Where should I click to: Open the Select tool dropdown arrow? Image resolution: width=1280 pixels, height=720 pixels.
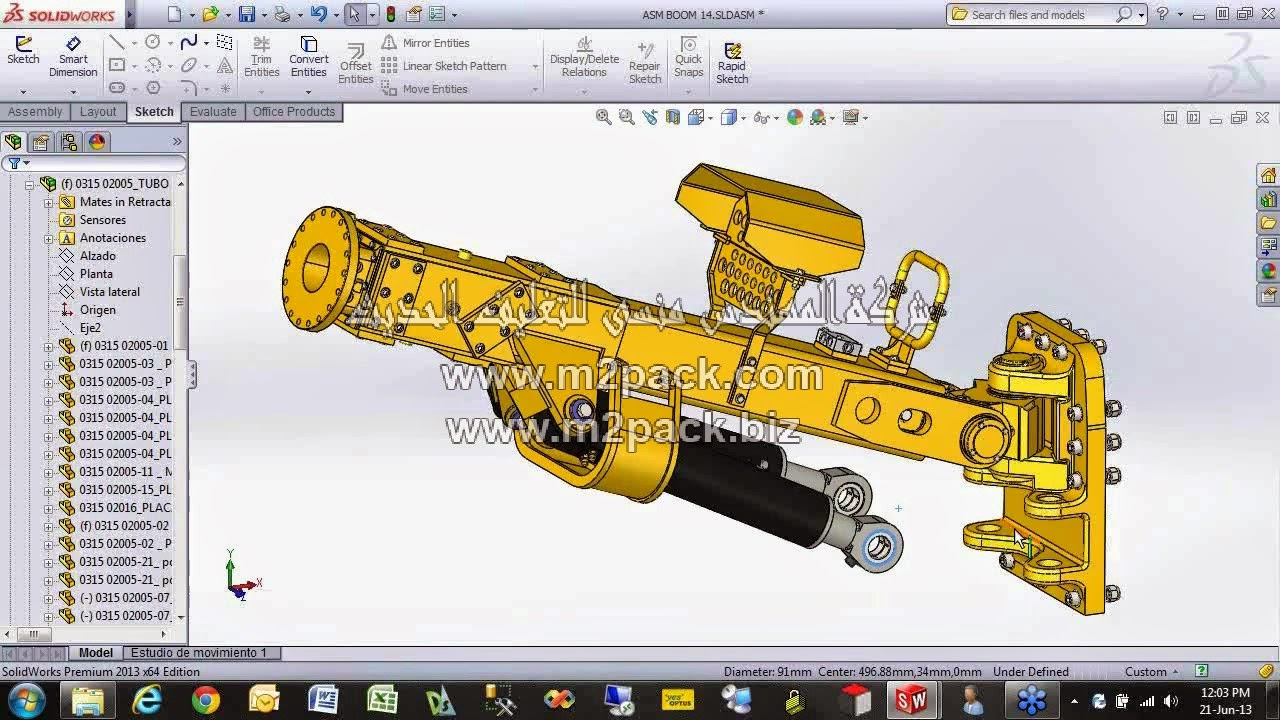[x=372, y=15]
